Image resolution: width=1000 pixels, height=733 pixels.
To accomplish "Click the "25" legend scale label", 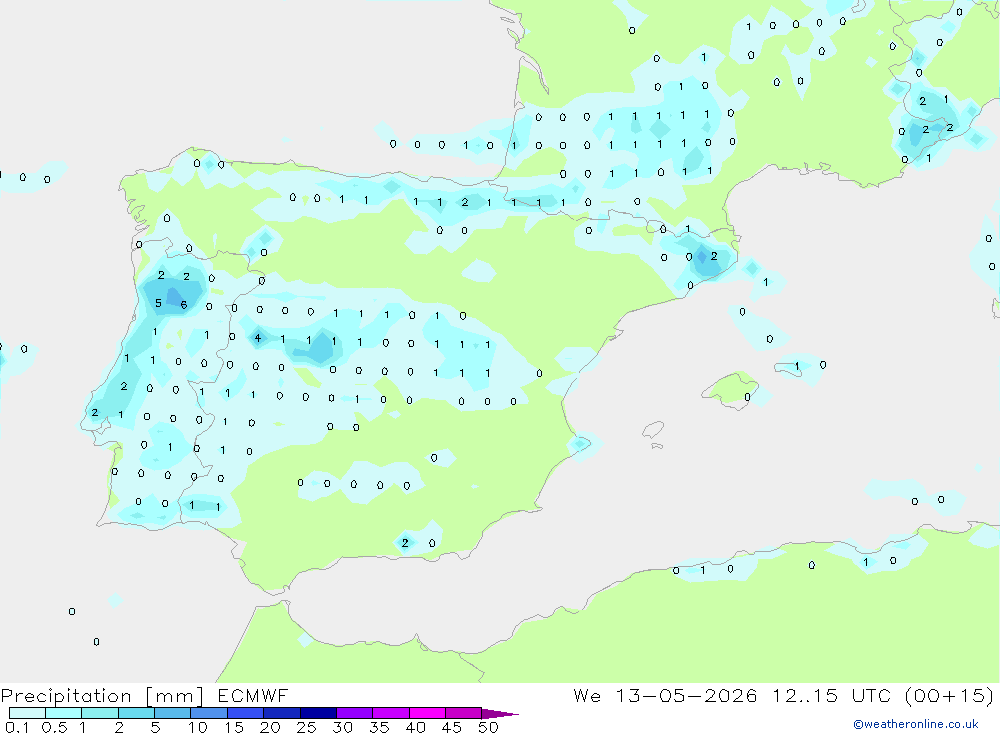I will (306, 727).
